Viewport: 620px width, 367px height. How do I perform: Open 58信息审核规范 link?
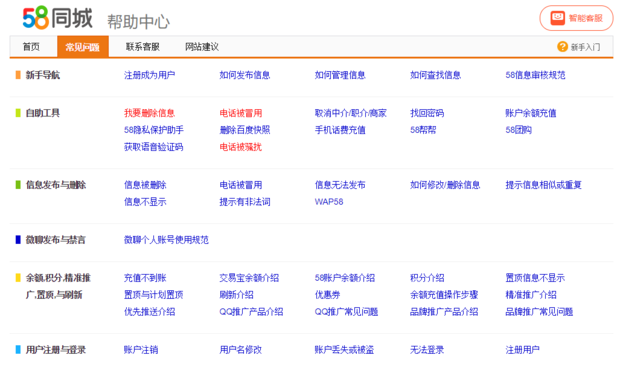pos(535,75)
